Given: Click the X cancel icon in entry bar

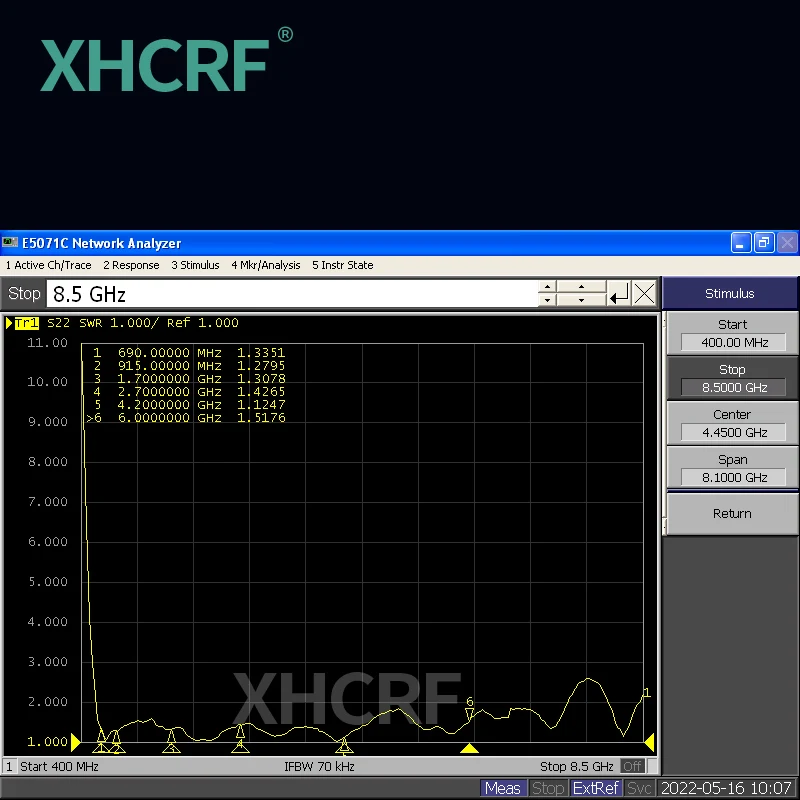Looking at the screenshot, I should click(x=645, y=294).
